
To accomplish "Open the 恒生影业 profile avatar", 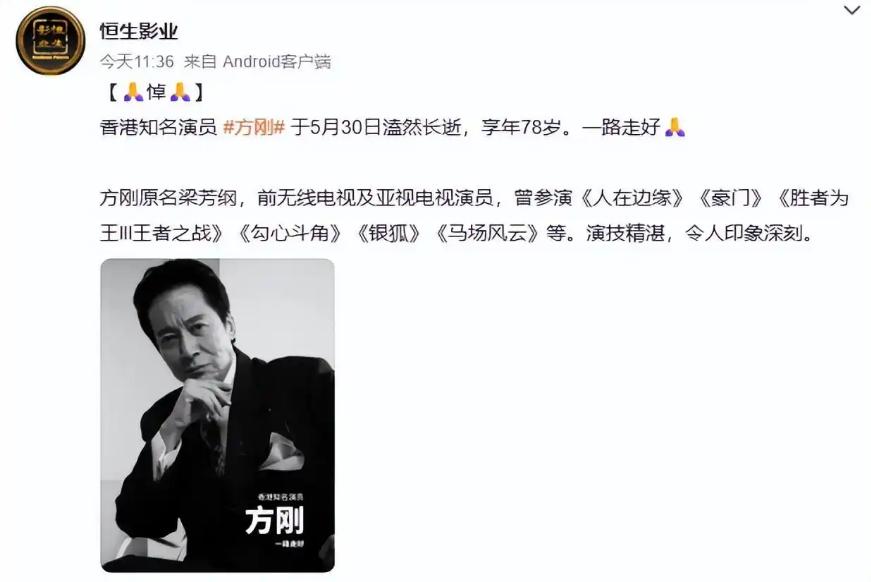I will 51,41.
